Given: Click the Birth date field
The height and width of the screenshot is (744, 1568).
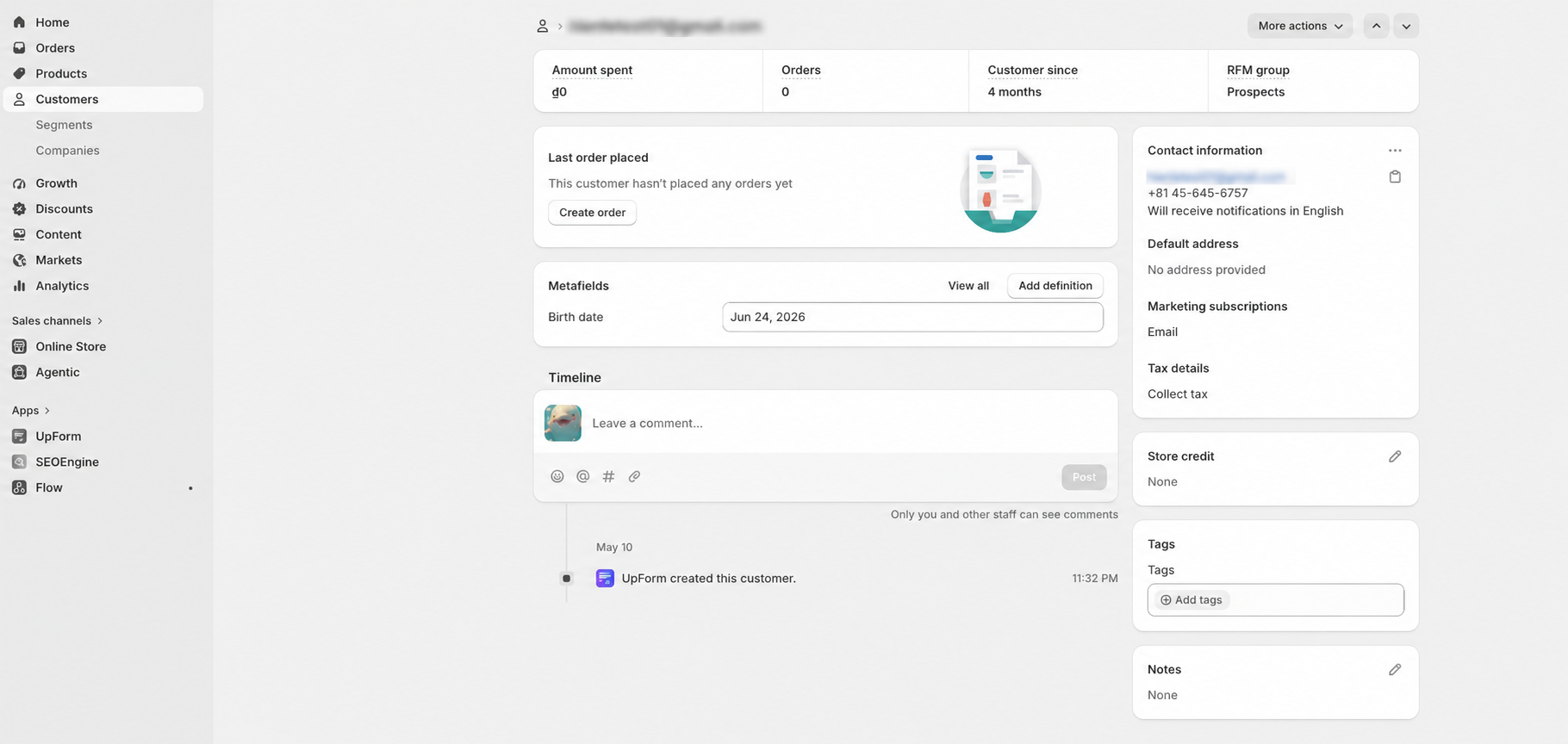Looking at the screenshot, I should pos(912,317).
